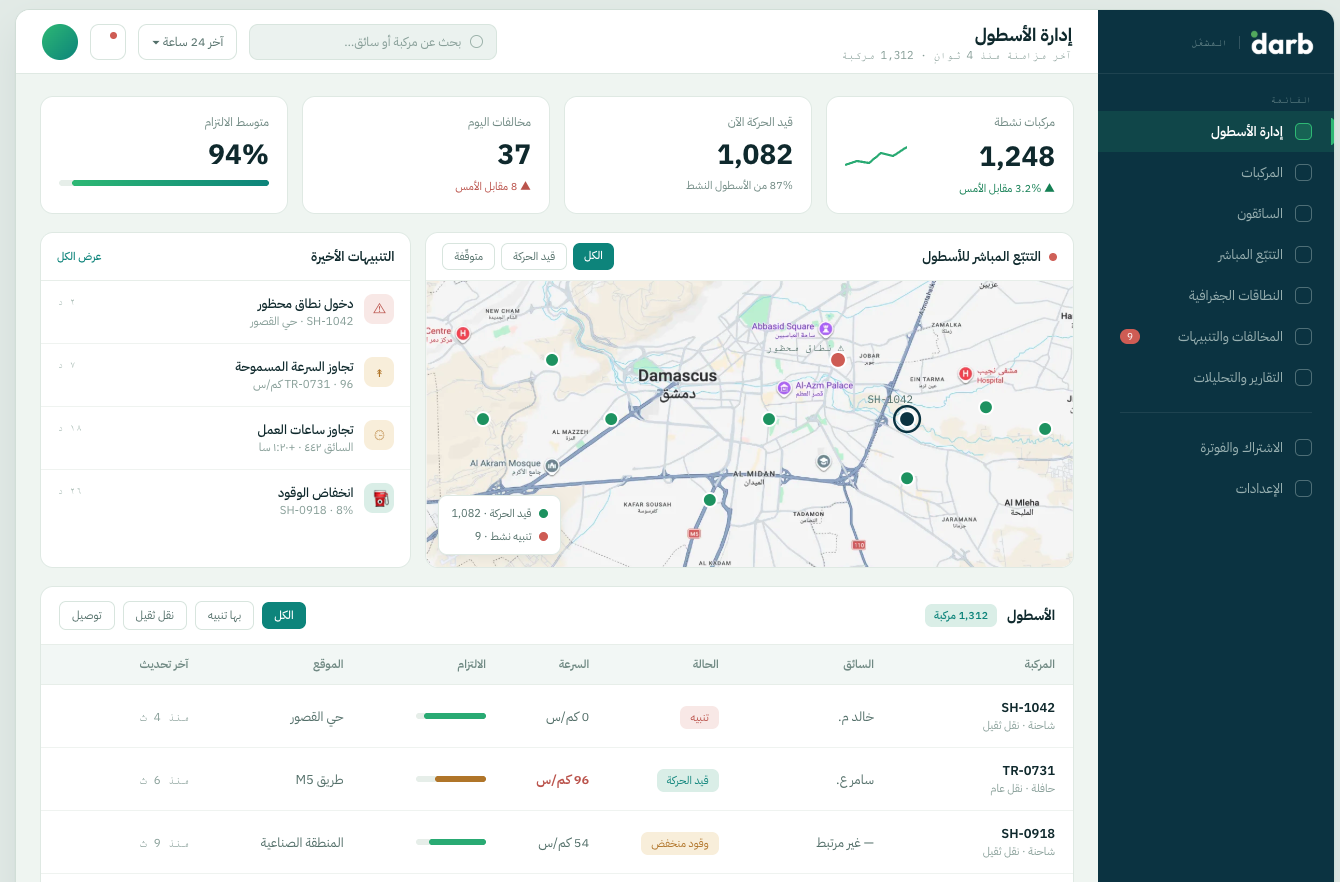The width and height of the screenshot is (1340, 882).
Task: Click the إدارة الأسطول sidebar icon
Action: 1303,131
